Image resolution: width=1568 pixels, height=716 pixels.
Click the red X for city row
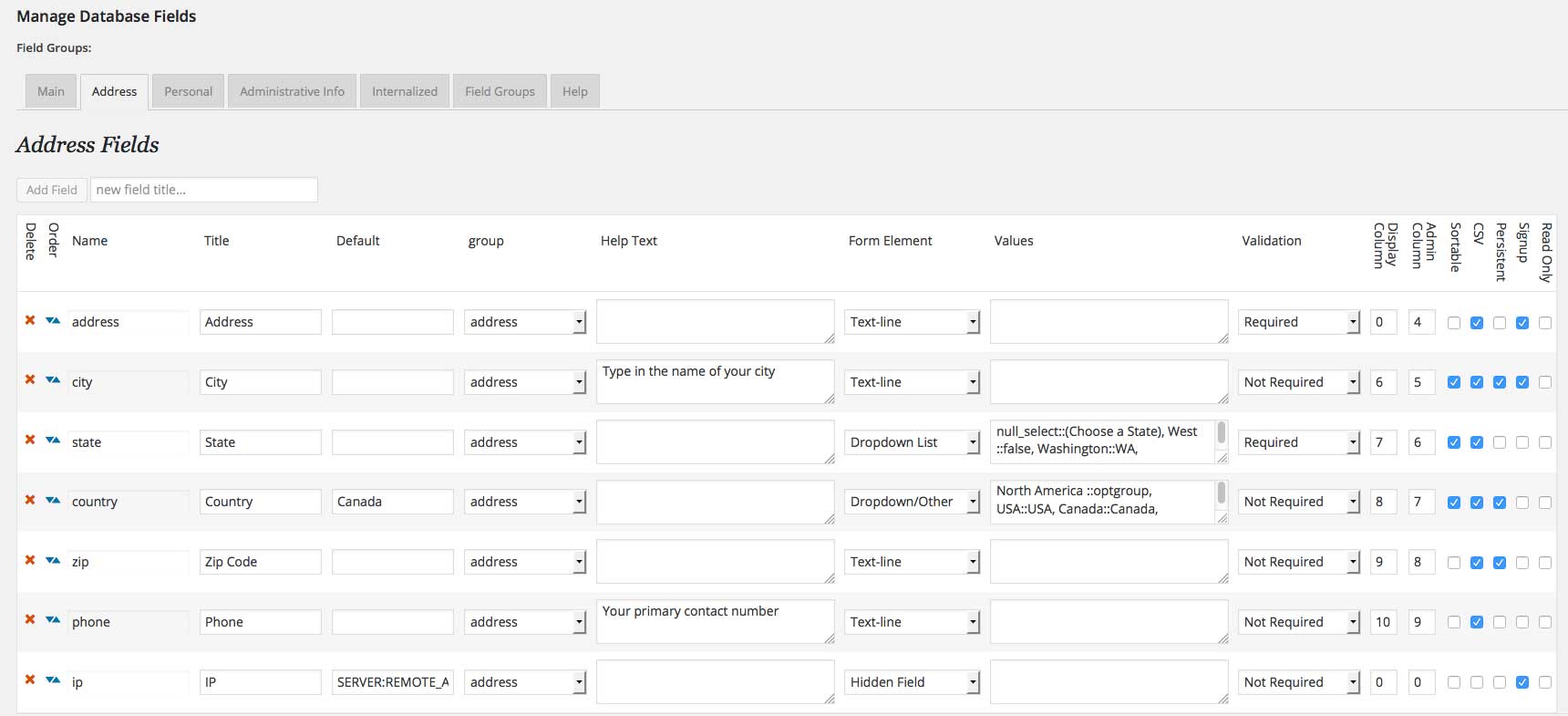tap(30, 380)
